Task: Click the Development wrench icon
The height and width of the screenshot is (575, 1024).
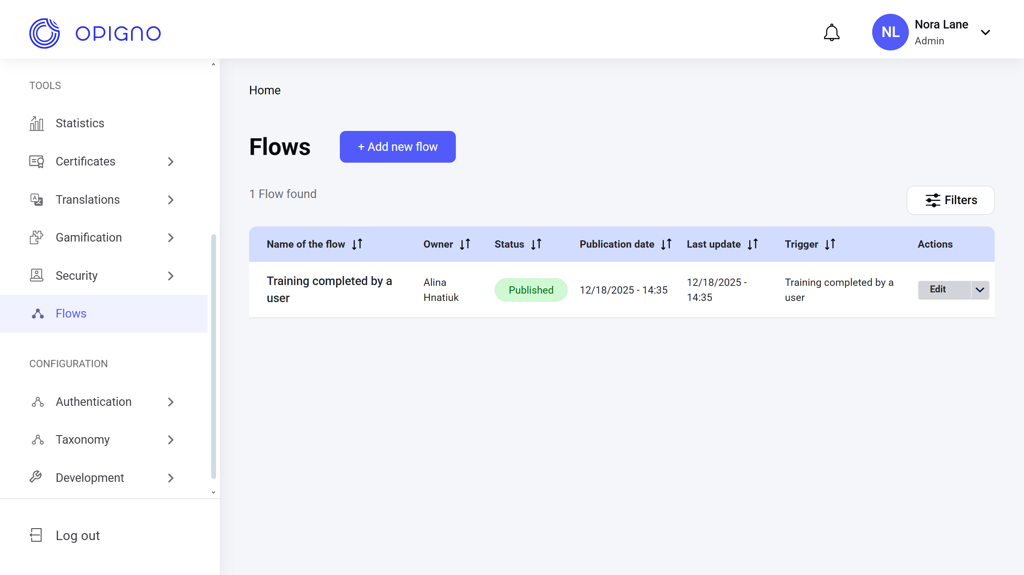Action: coord(36,477)
